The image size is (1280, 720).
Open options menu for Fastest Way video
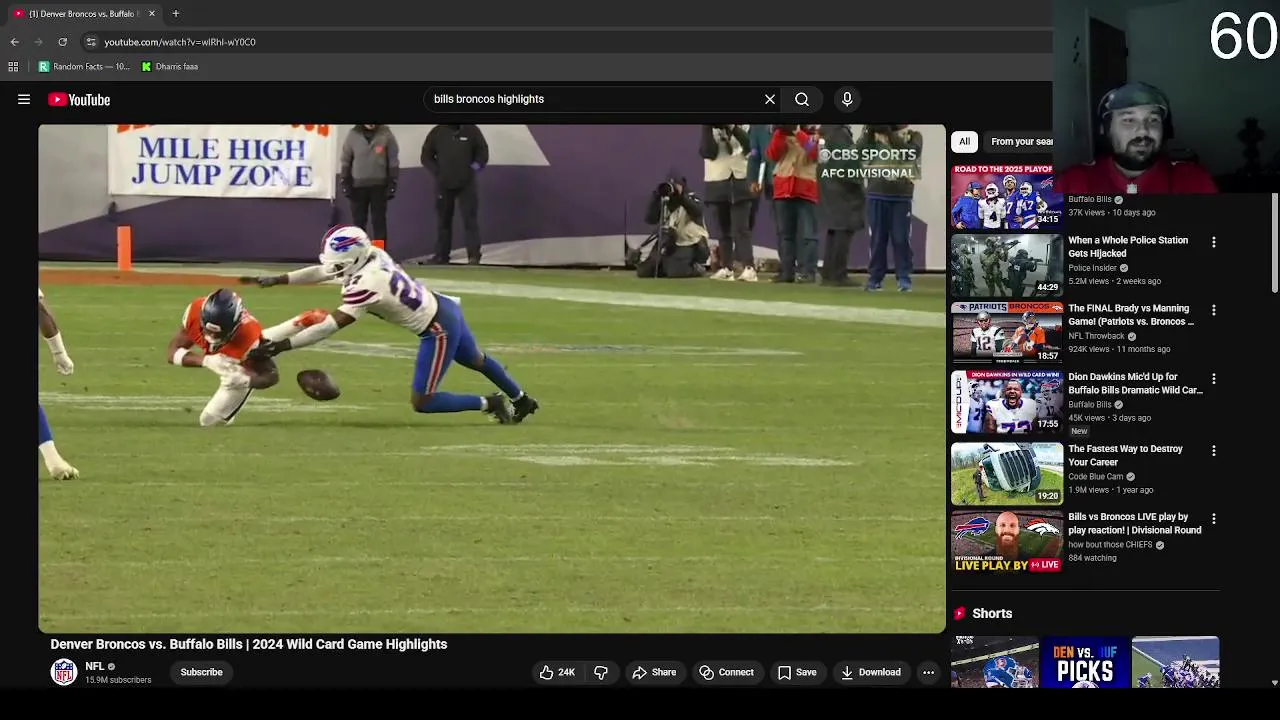point(1214,451)
